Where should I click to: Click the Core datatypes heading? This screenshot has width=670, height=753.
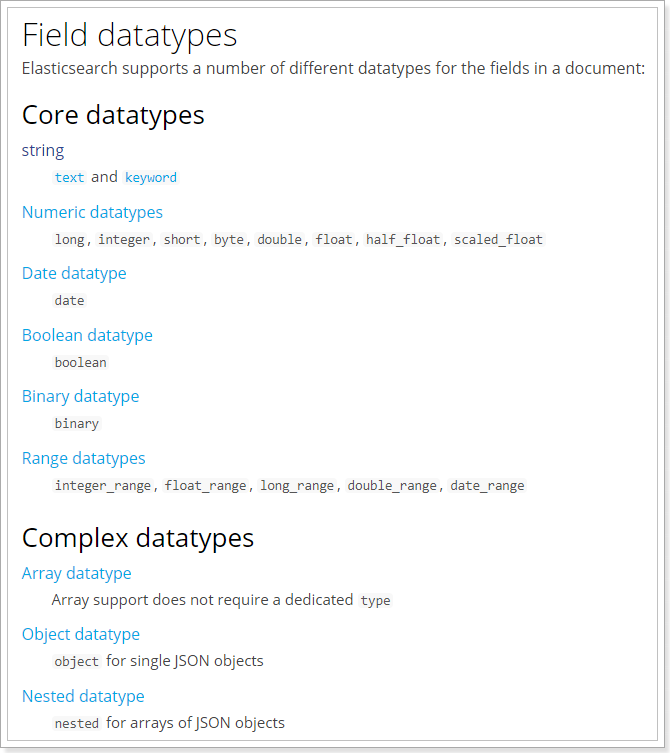(x=113, y=115)
